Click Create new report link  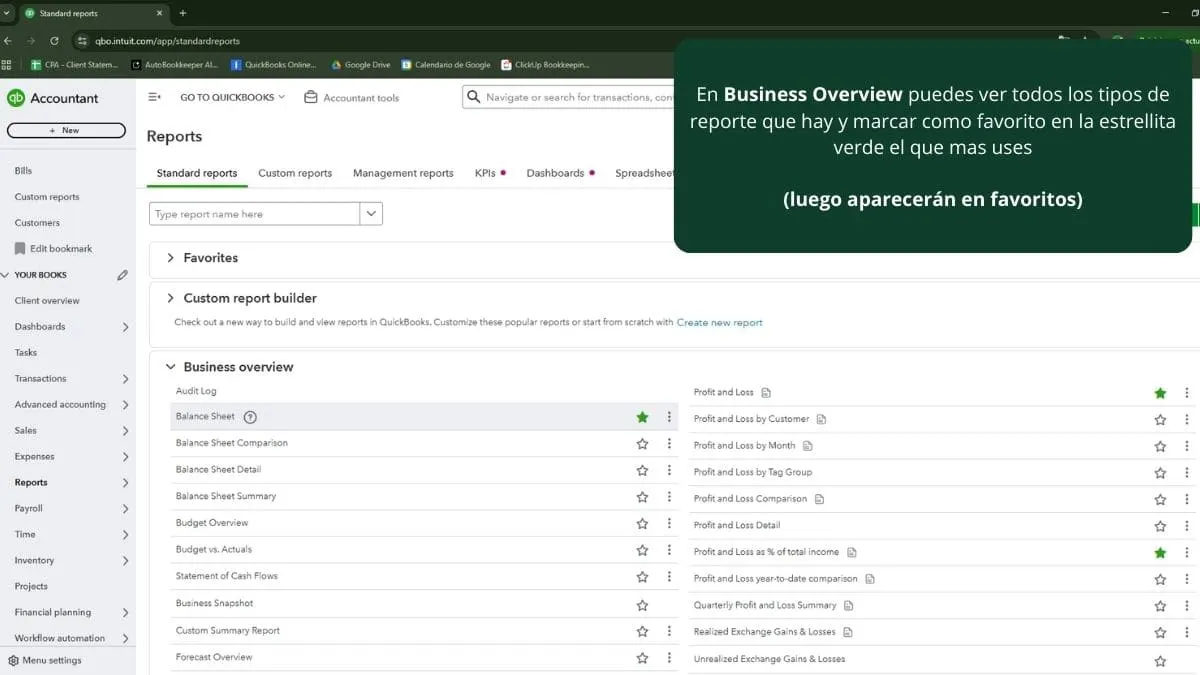coord(719,322)
